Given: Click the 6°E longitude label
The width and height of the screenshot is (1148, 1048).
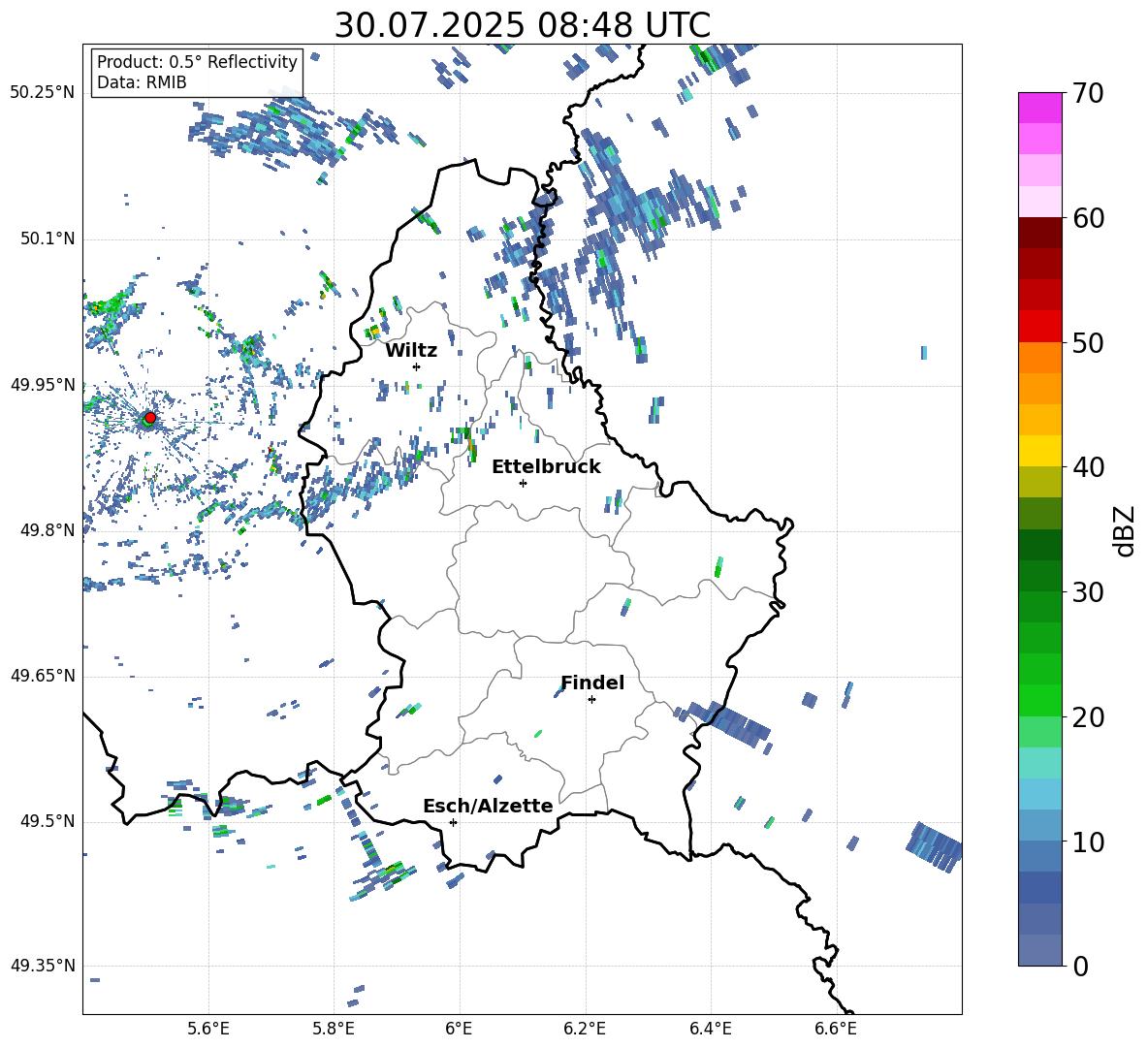Looking at the screenshot, I should pyautogui.click(x=459, y=1029).
